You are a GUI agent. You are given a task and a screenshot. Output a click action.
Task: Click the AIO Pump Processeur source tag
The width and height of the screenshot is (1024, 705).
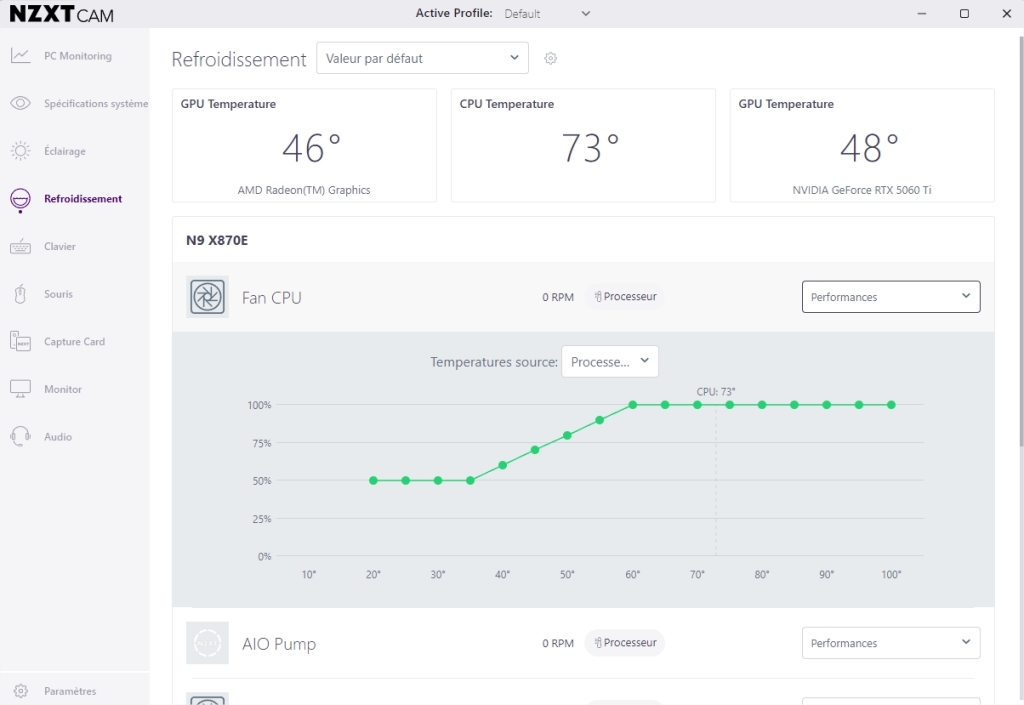click(x=625, y=642)
